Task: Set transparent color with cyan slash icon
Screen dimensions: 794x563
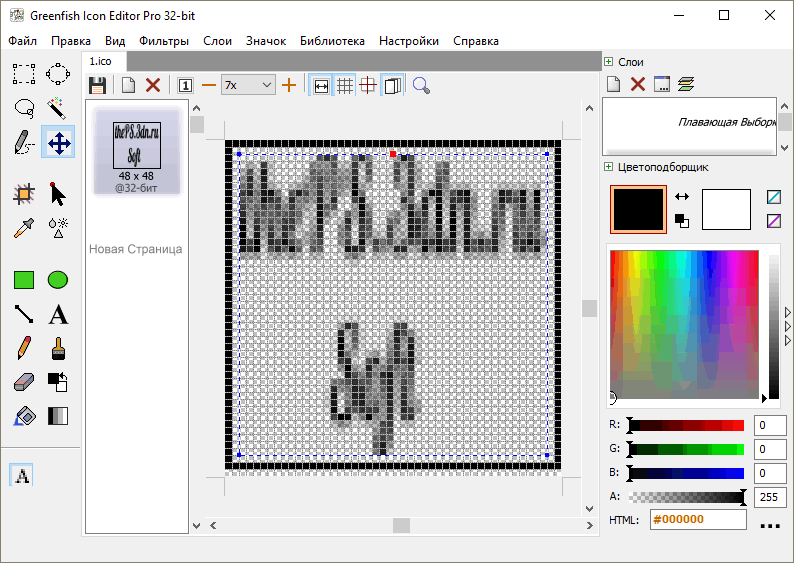Action: tap(774, 196)
